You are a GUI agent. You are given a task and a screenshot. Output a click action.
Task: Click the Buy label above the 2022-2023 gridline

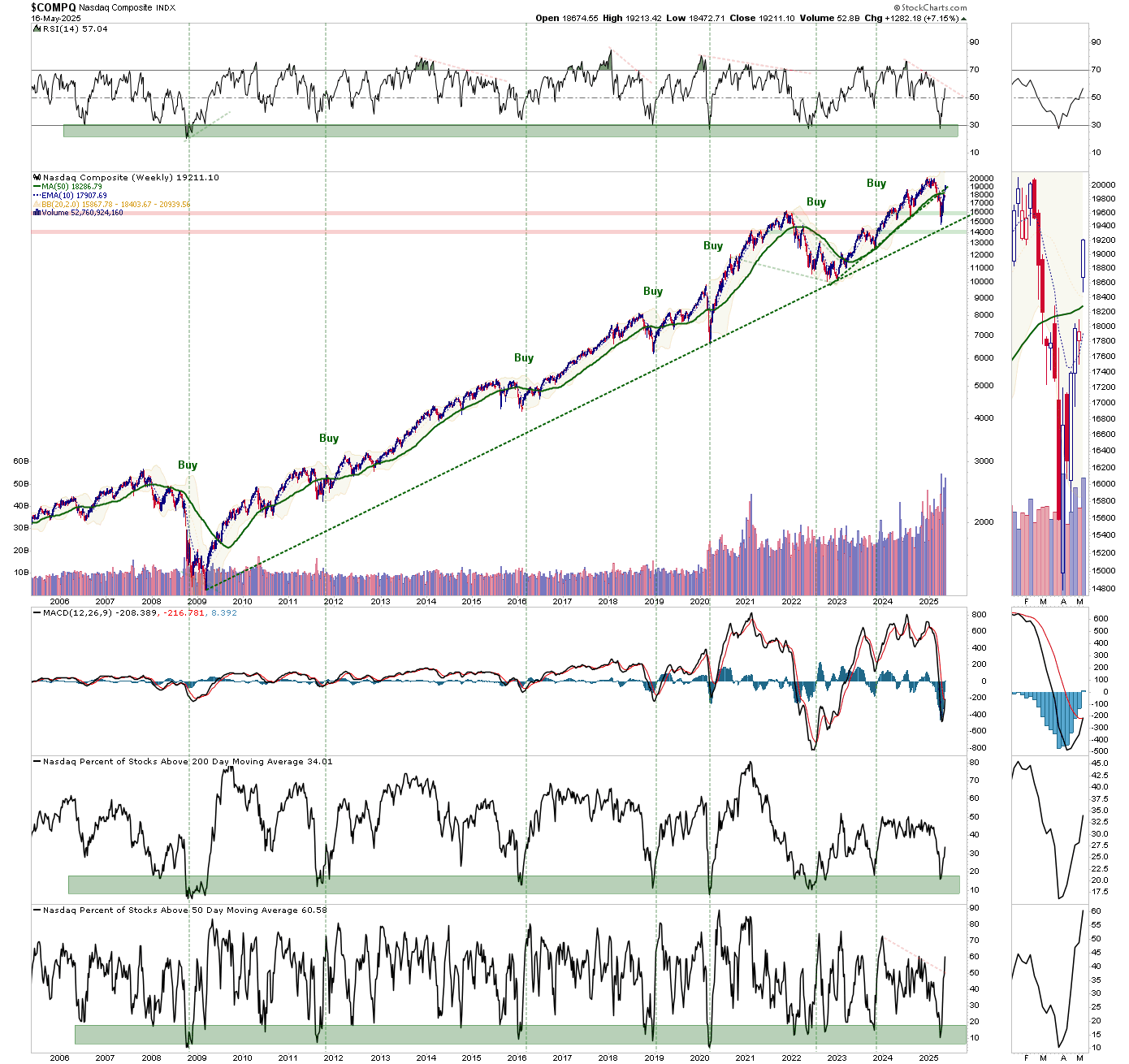[816, 202]
